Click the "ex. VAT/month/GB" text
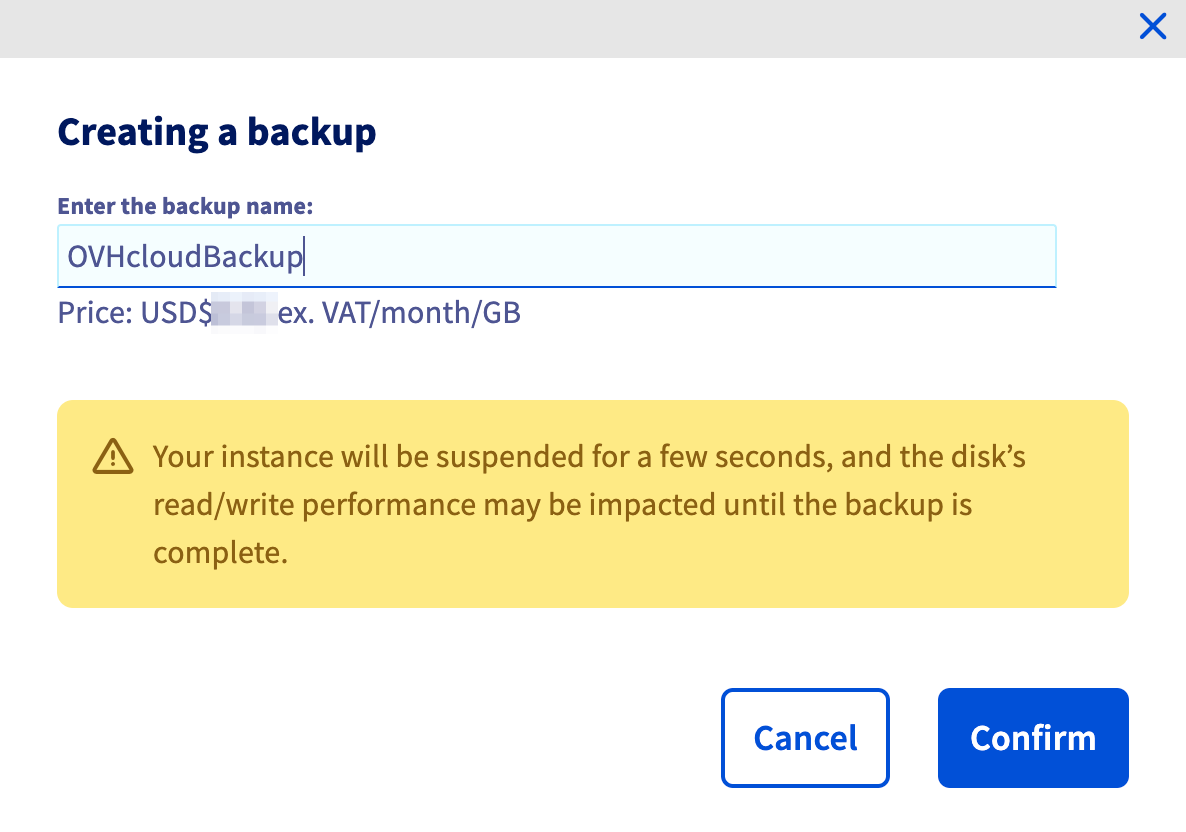Image resolution: width=1186 pixels, height=832 pixels. [x=399, y=312]
